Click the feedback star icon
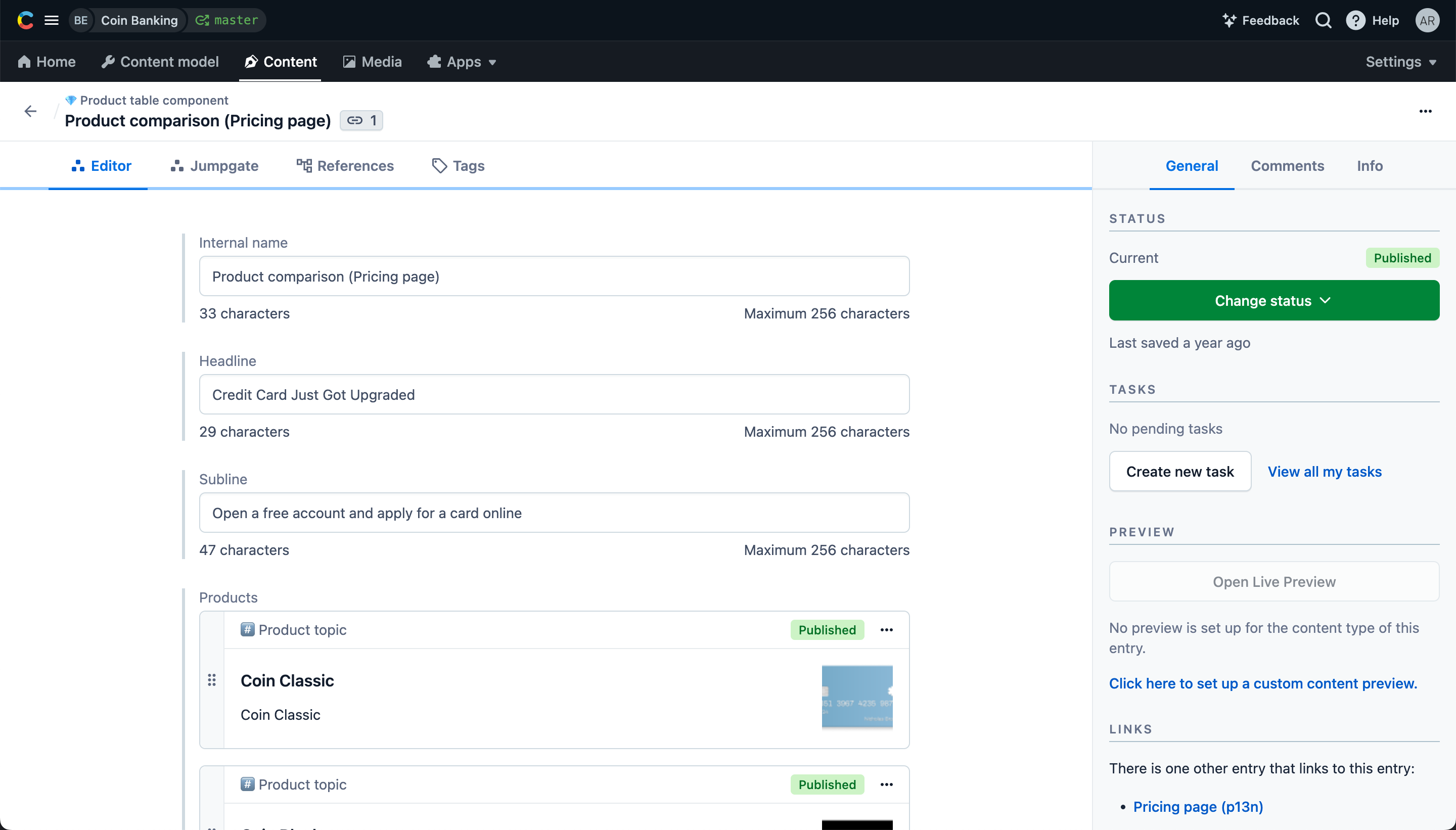 click(x=1232, y=20)
